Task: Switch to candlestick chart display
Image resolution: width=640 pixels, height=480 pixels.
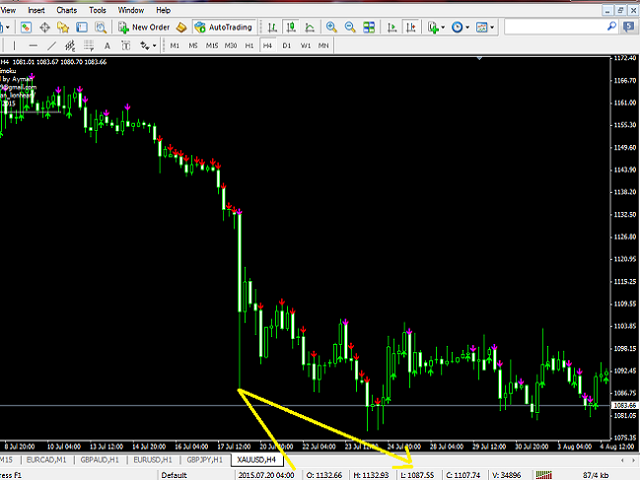Action: [291, 27]
